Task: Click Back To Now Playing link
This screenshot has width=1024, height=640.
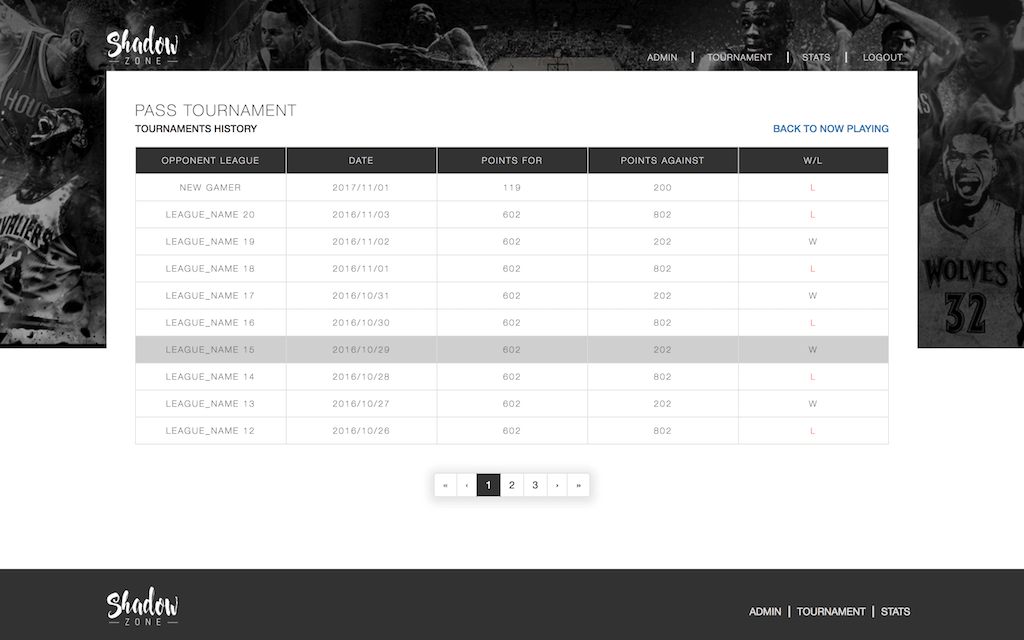Action: (830, 129)
